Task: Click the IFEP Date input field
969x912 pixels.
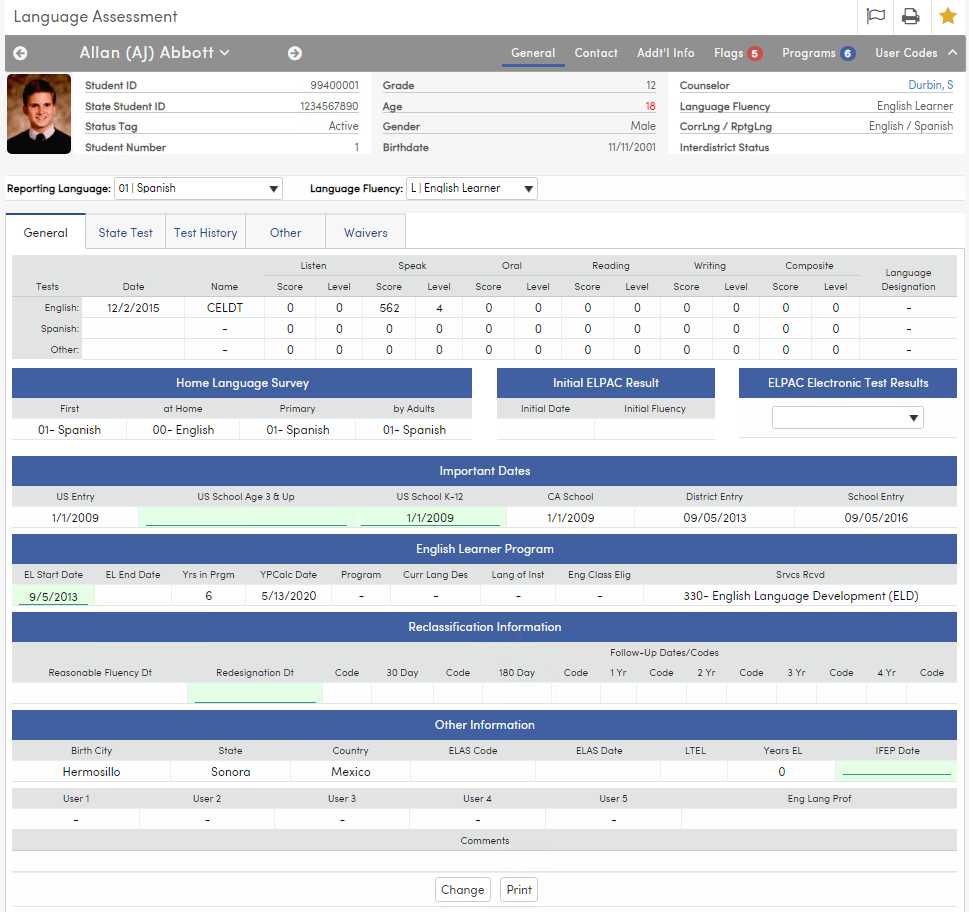Action: pyautogui.click(x=897, y=771)
